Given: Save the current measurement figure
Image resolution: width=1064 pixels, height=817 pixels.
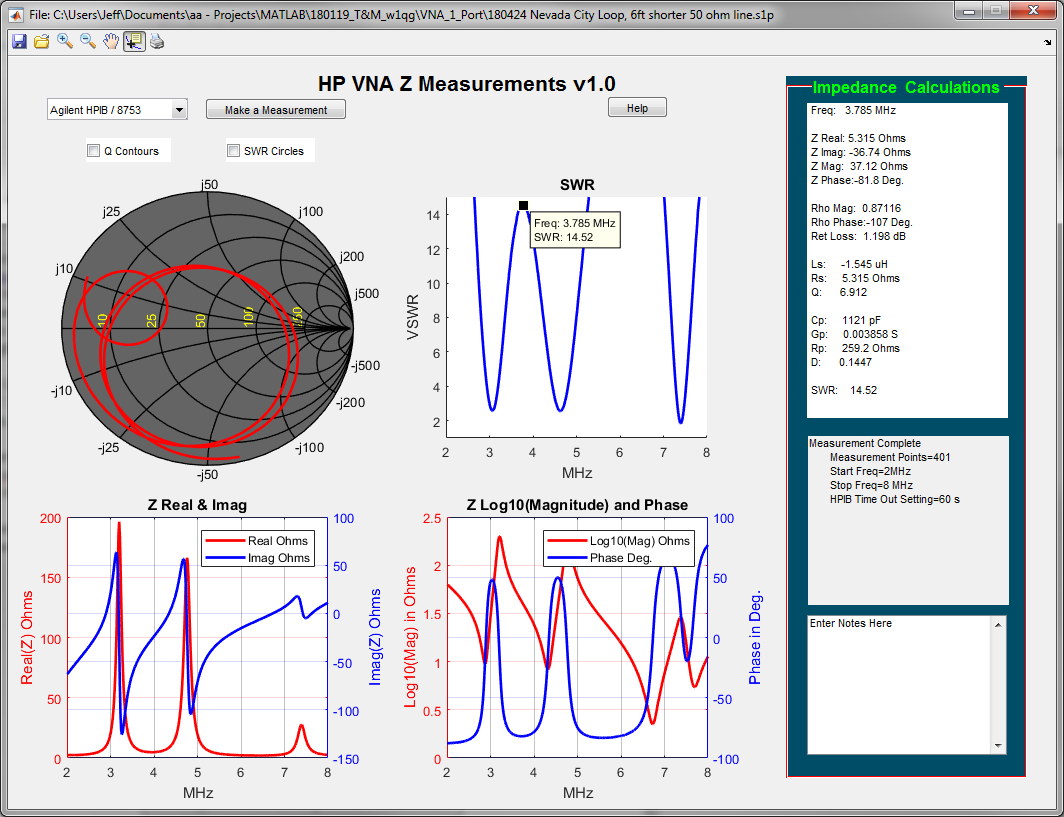Looking at the screenshot, I should (x=20, y=40).
